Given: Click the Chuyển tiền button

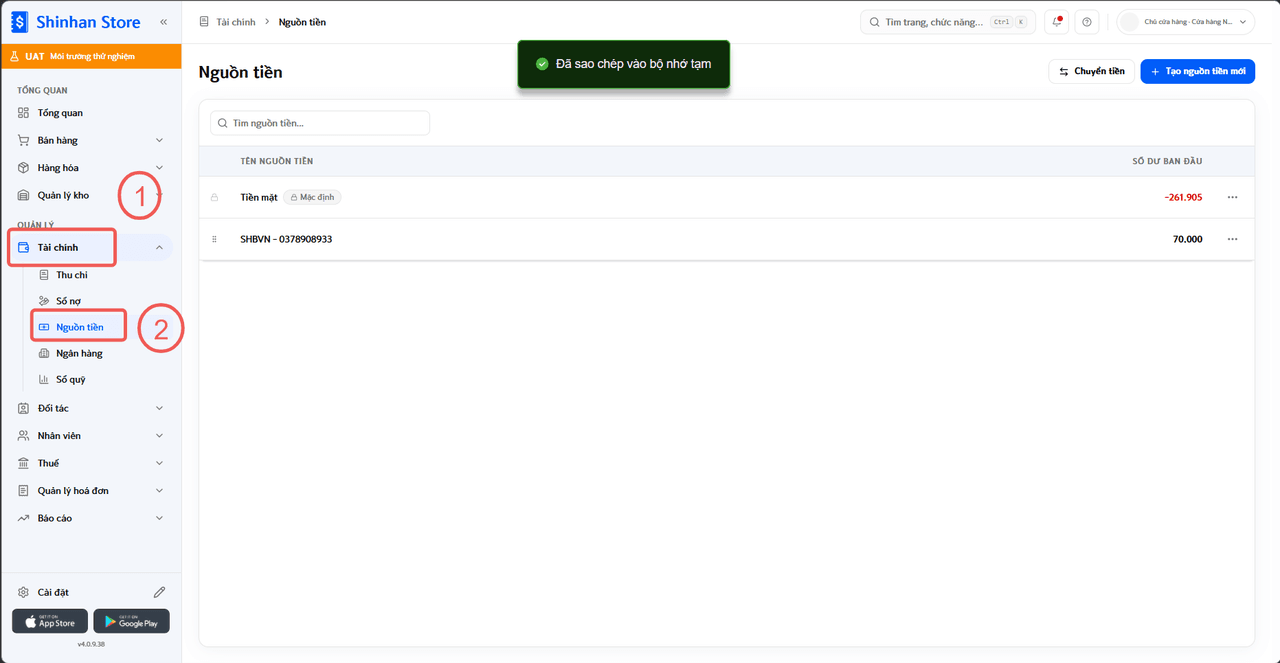Looking at the screenshot, I should coord(1091,71).
